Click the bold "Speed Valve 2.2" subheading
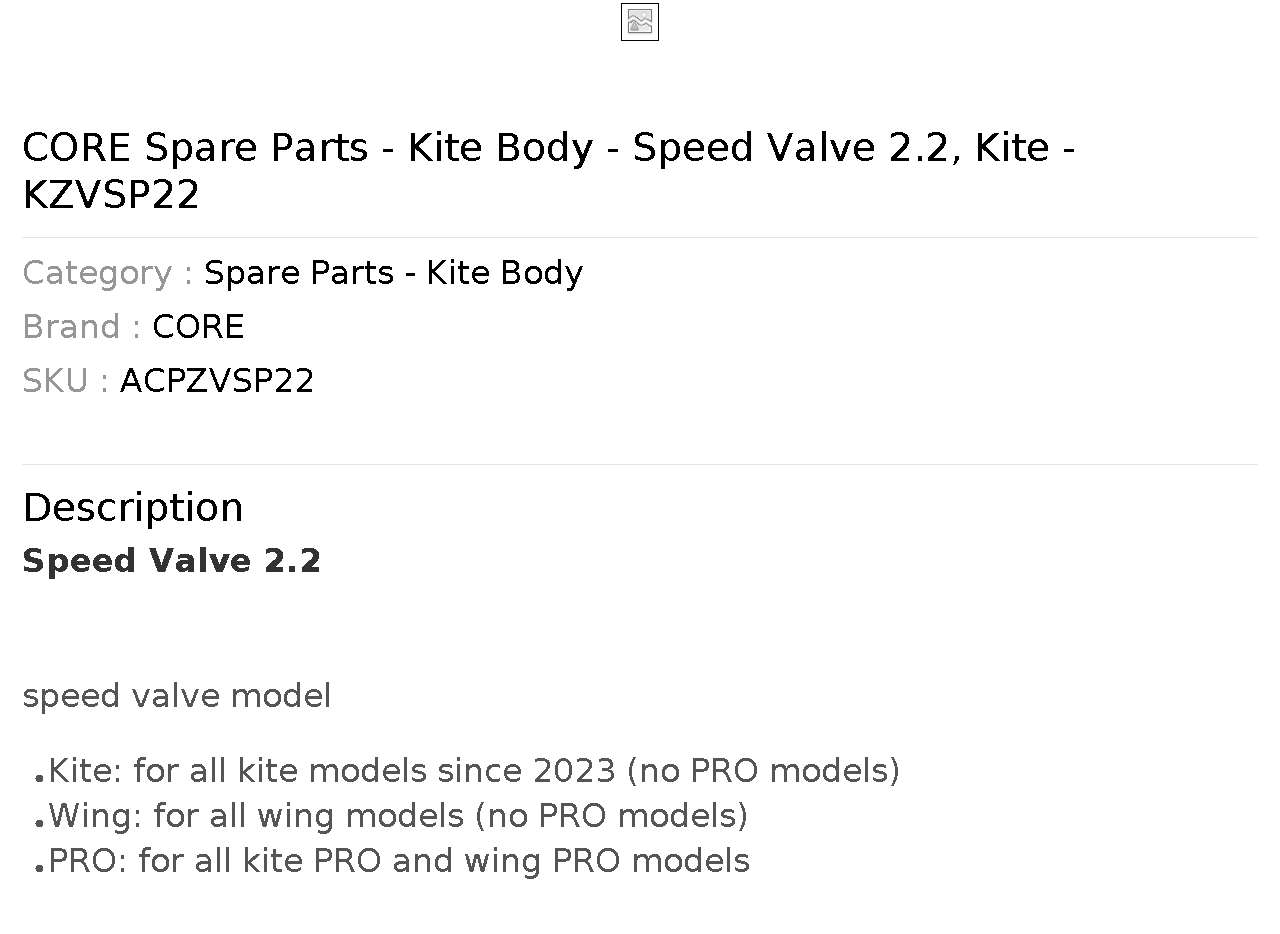 (172, 561)
